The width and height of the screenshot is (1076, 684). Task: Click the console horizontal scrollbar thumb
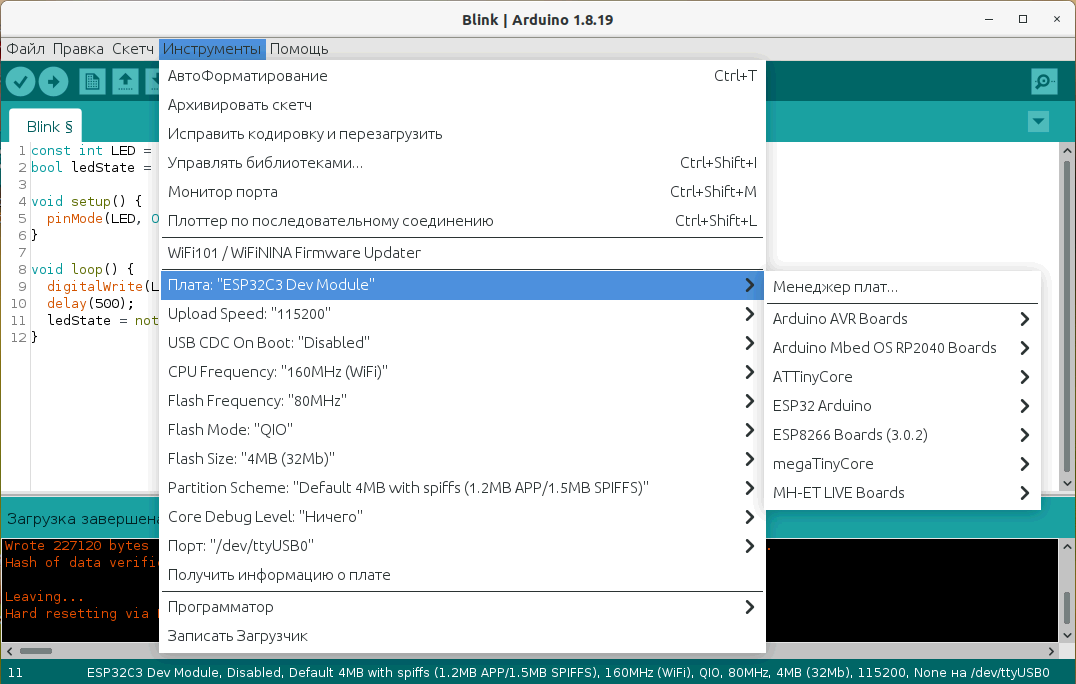[36, 650]
